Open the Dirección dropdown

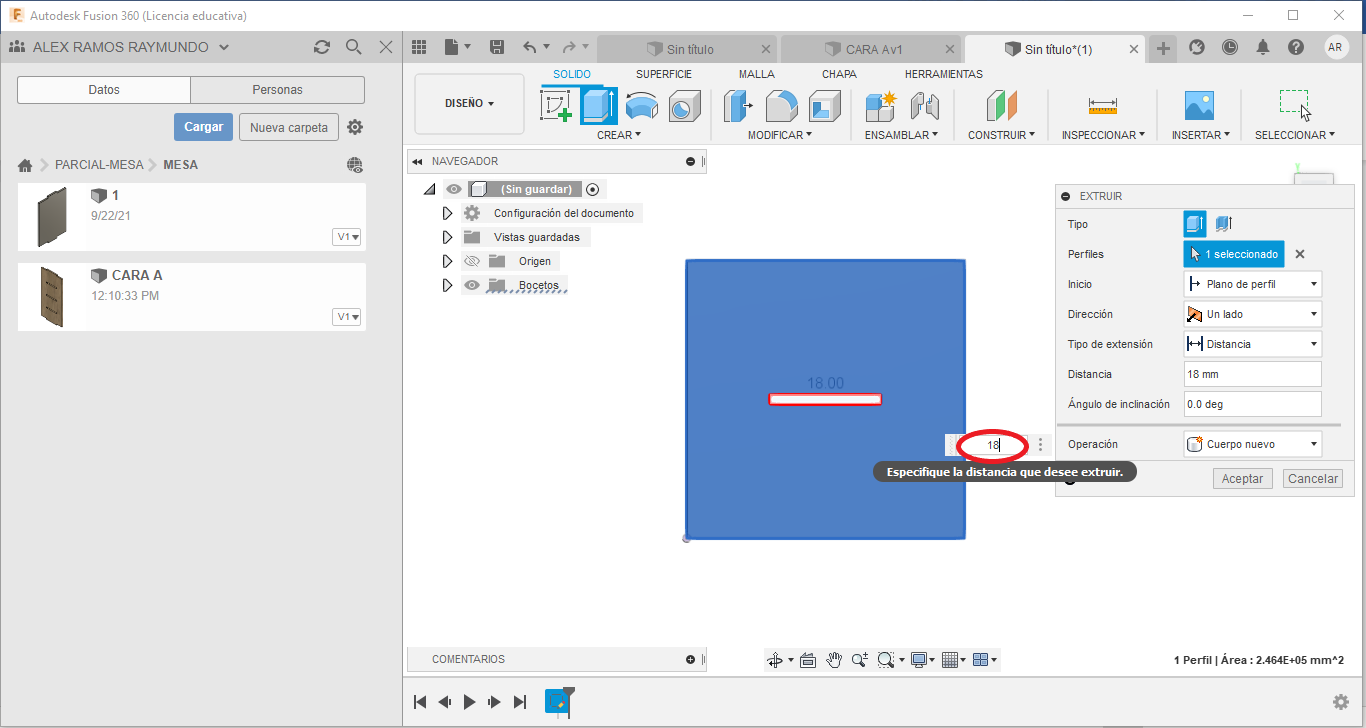(x=1253, y=314)
